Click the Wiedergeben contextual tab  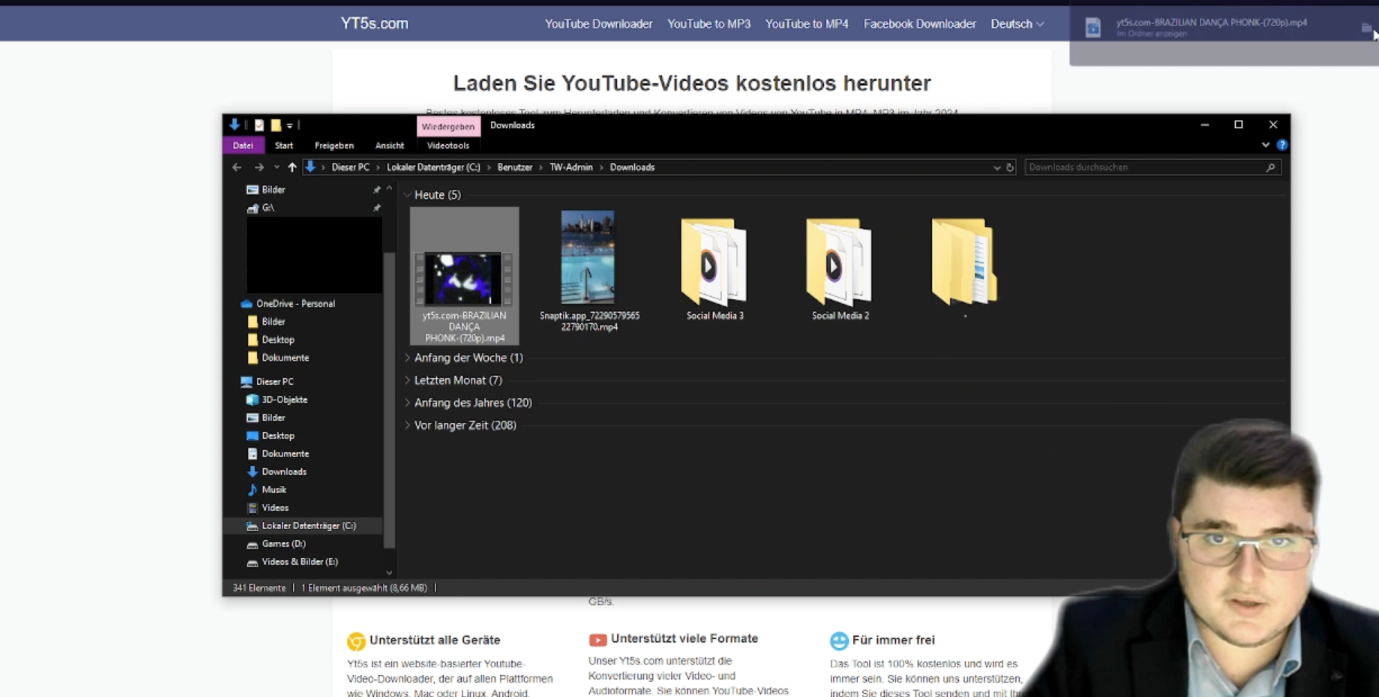click(448, 126)
